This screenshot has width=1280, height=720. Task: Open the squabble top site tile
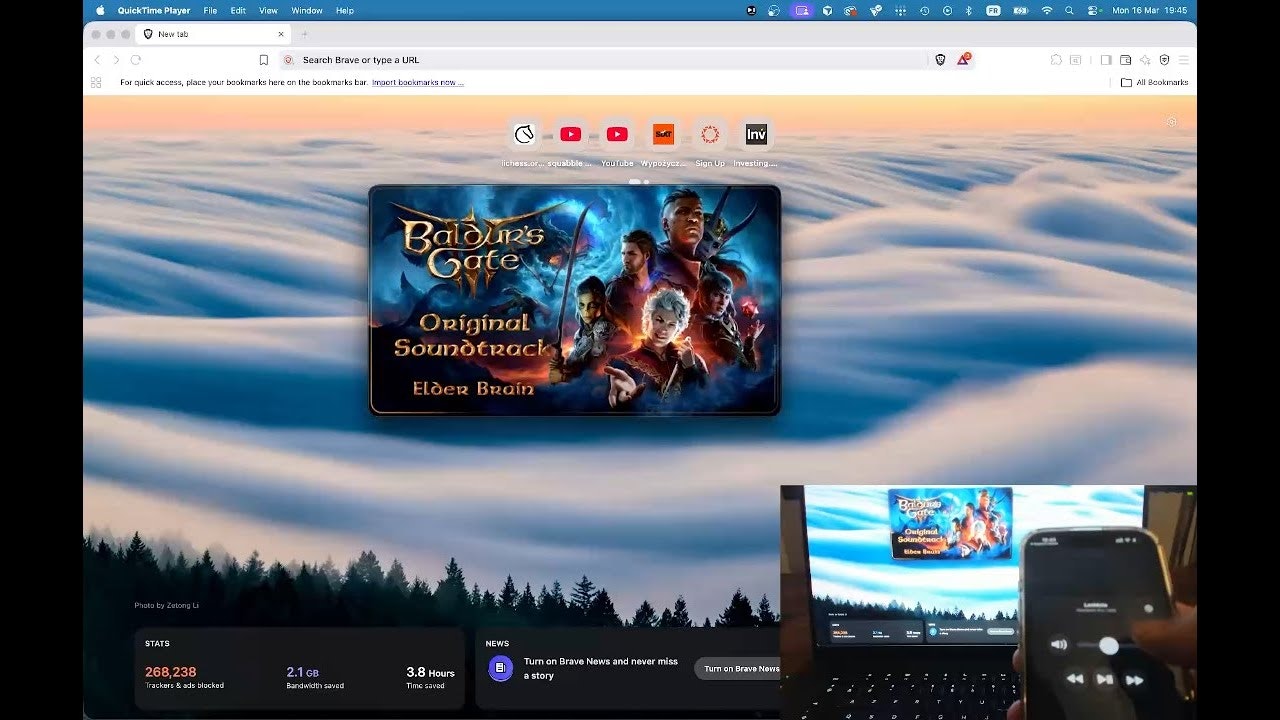[570, 134]
